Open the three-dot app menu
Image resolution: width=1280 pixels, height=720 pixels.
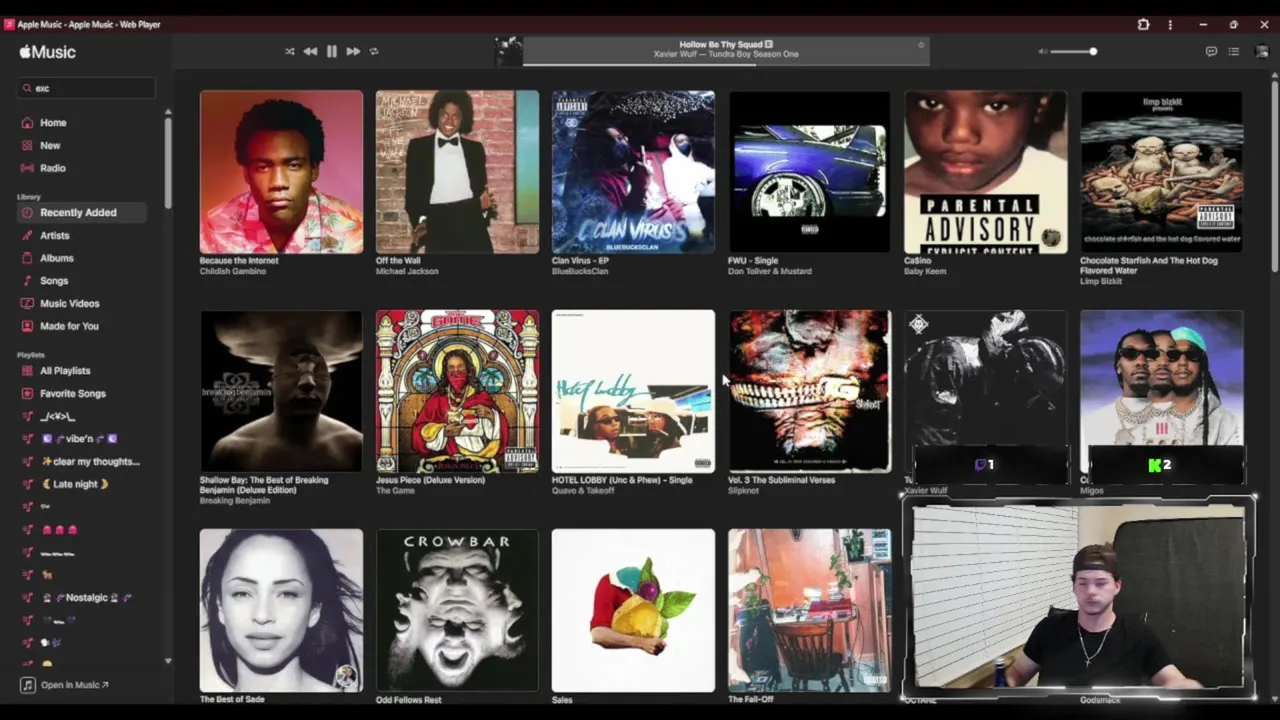tap(1170, 24)
